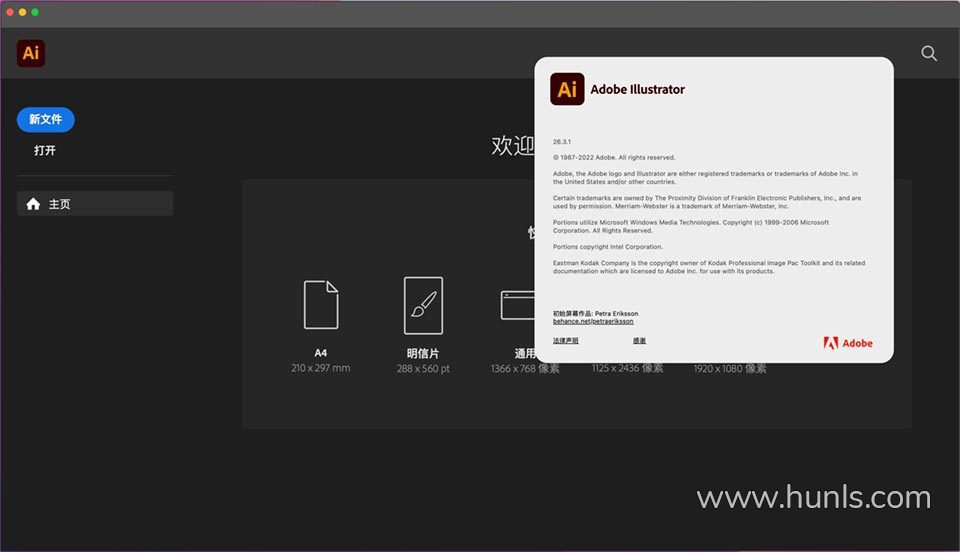The width and height of the screenshot is (960, 552).
Task: Minimize the window with the yellow button
Action: coord(23,12)
